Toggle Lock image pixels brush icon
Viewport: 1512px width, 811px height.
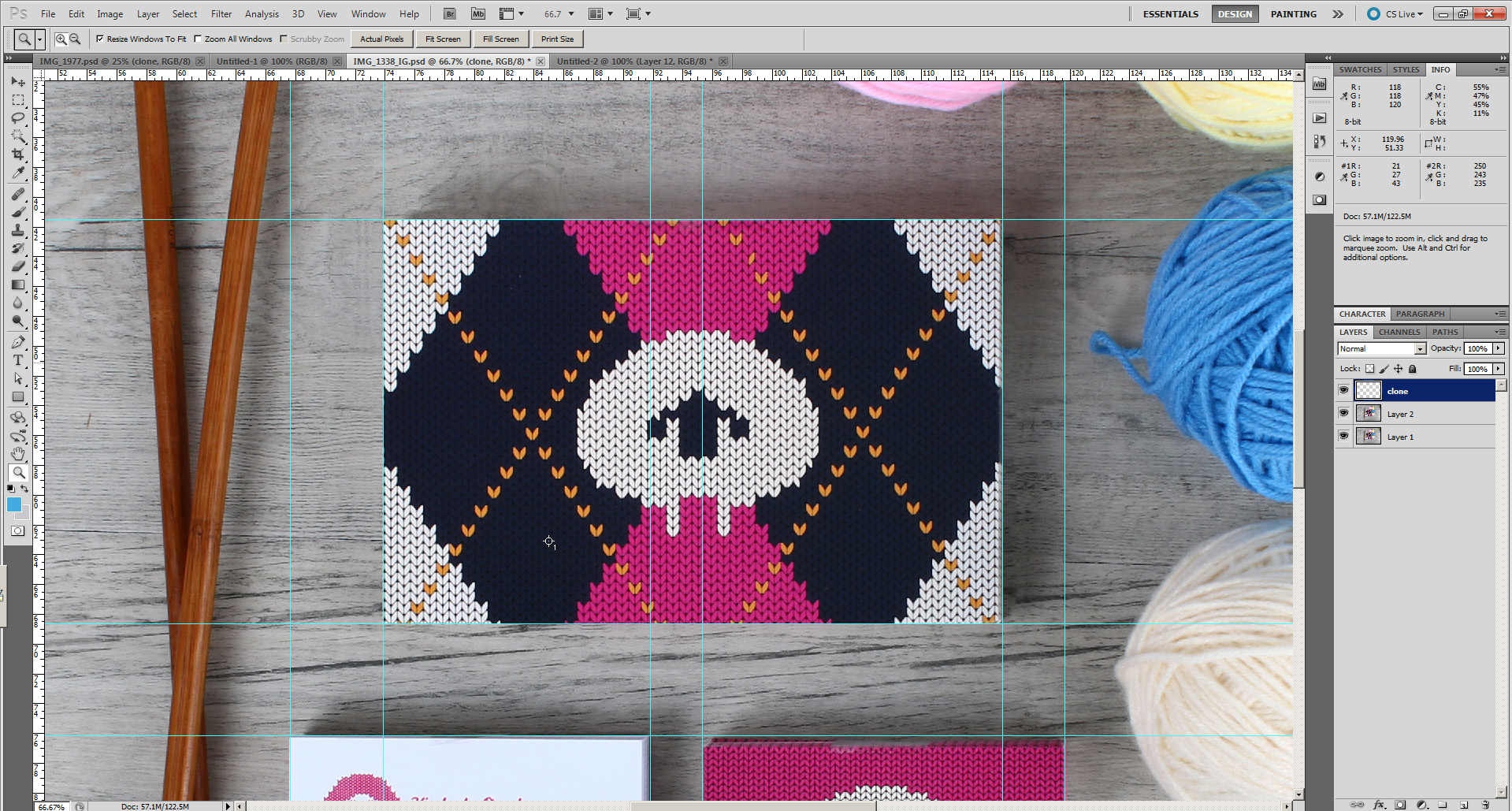(x=1384, y=369)
